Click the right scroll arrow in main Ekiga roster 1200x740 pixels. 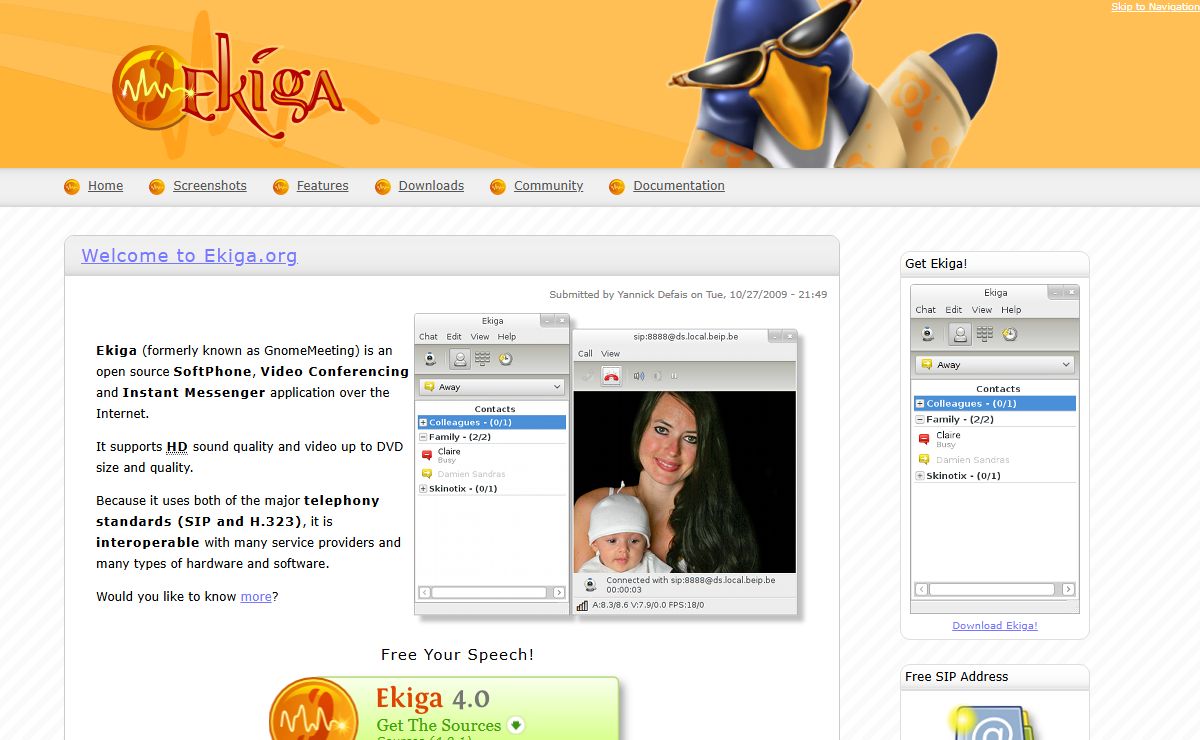point(559,593)
